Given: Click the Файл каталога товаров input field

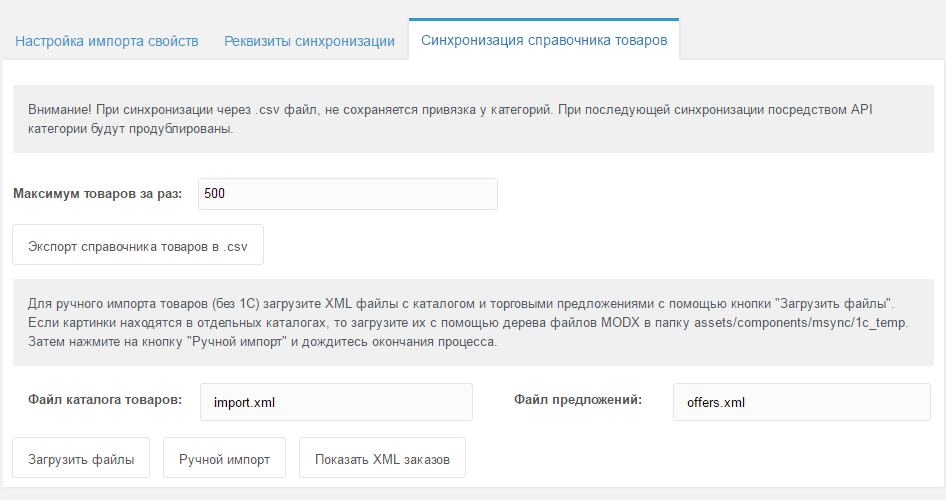Looking at the screenshot, I should click(x=336, y=402).
